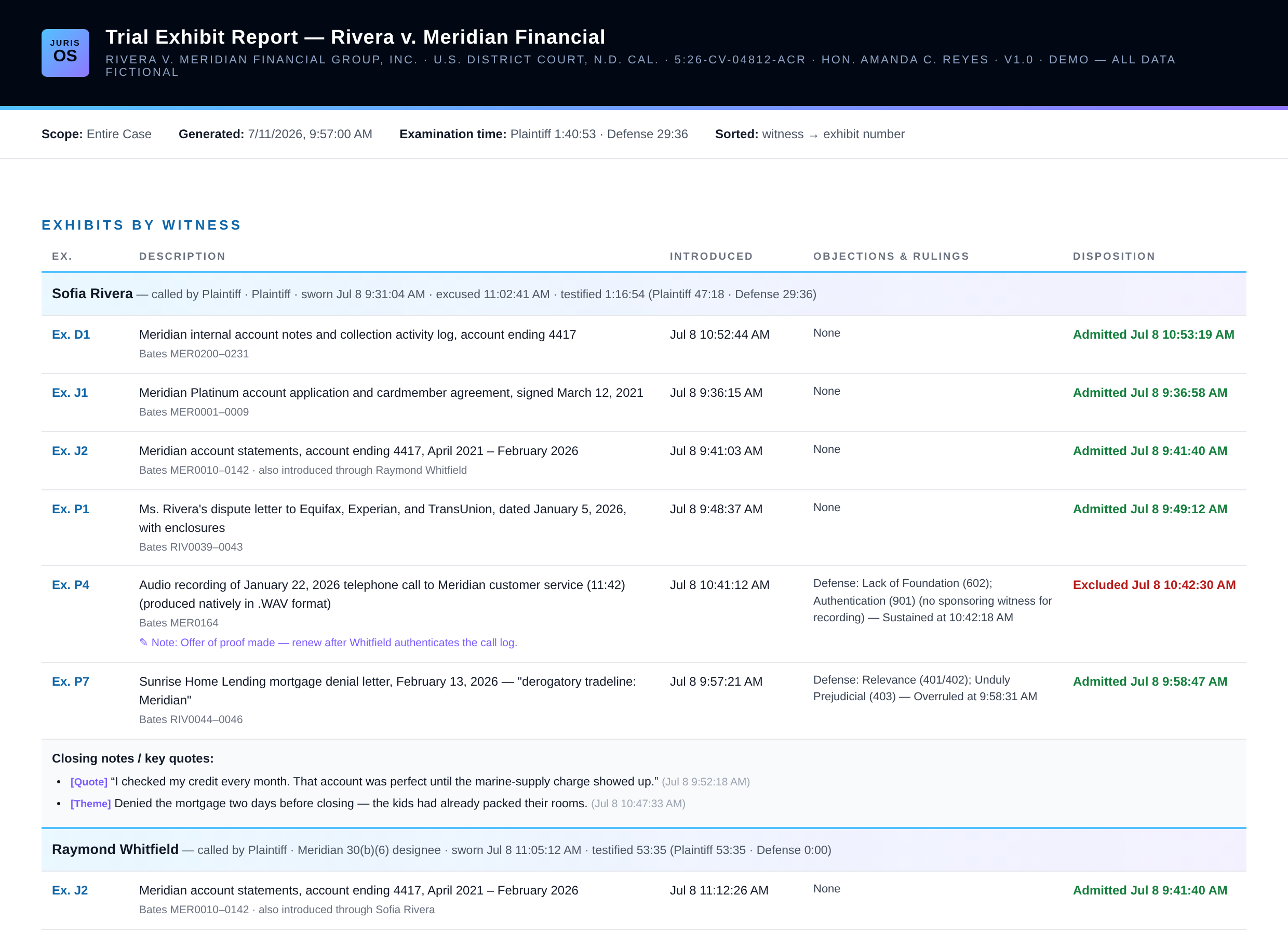Click the report title 'Trial Exhibit Report — Rivera v. Meridian Financial'
The image size is (1288, 935).
click(x=356, y=37)
